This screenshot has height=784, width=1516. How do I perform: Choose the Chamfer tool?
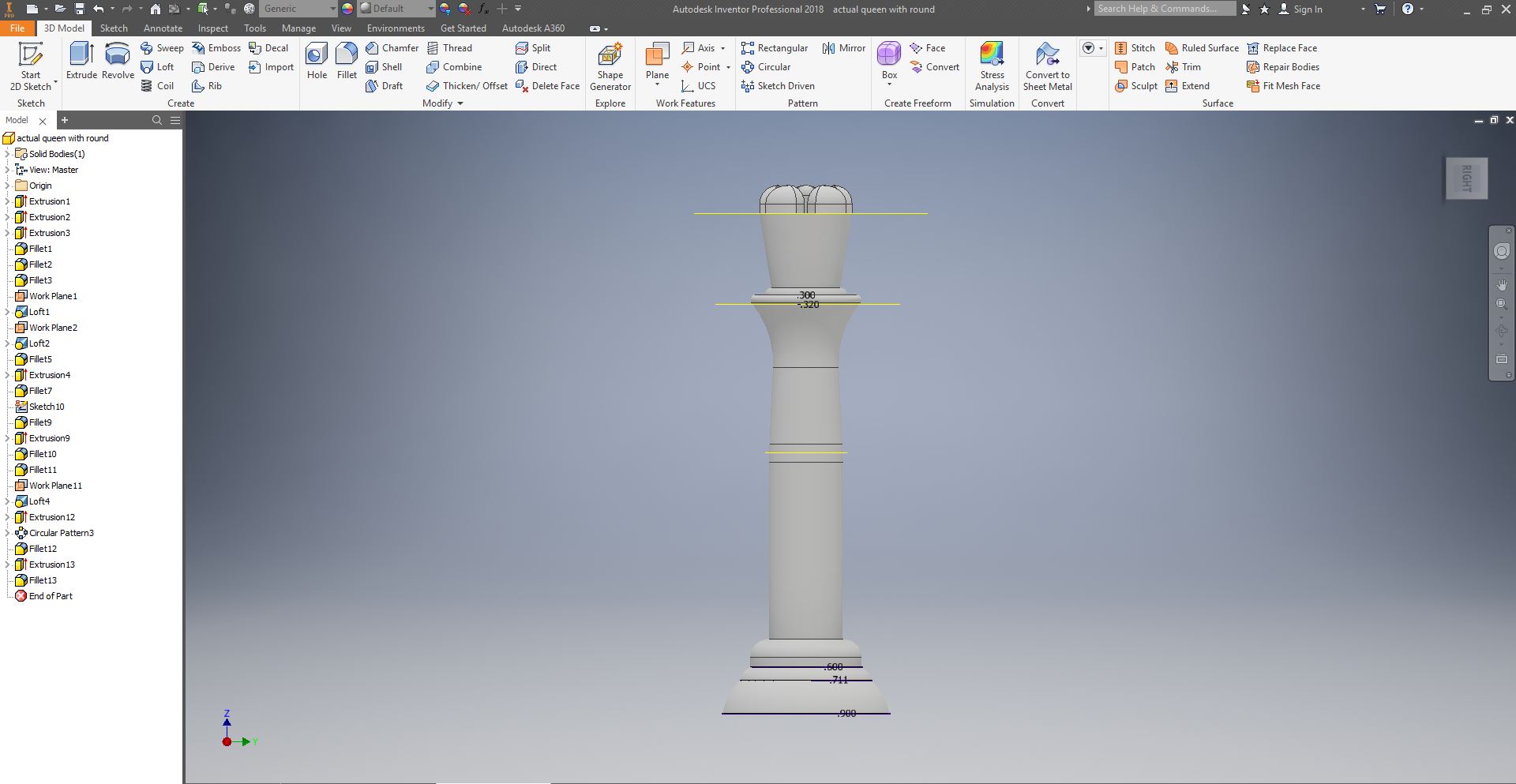point(392,48)
